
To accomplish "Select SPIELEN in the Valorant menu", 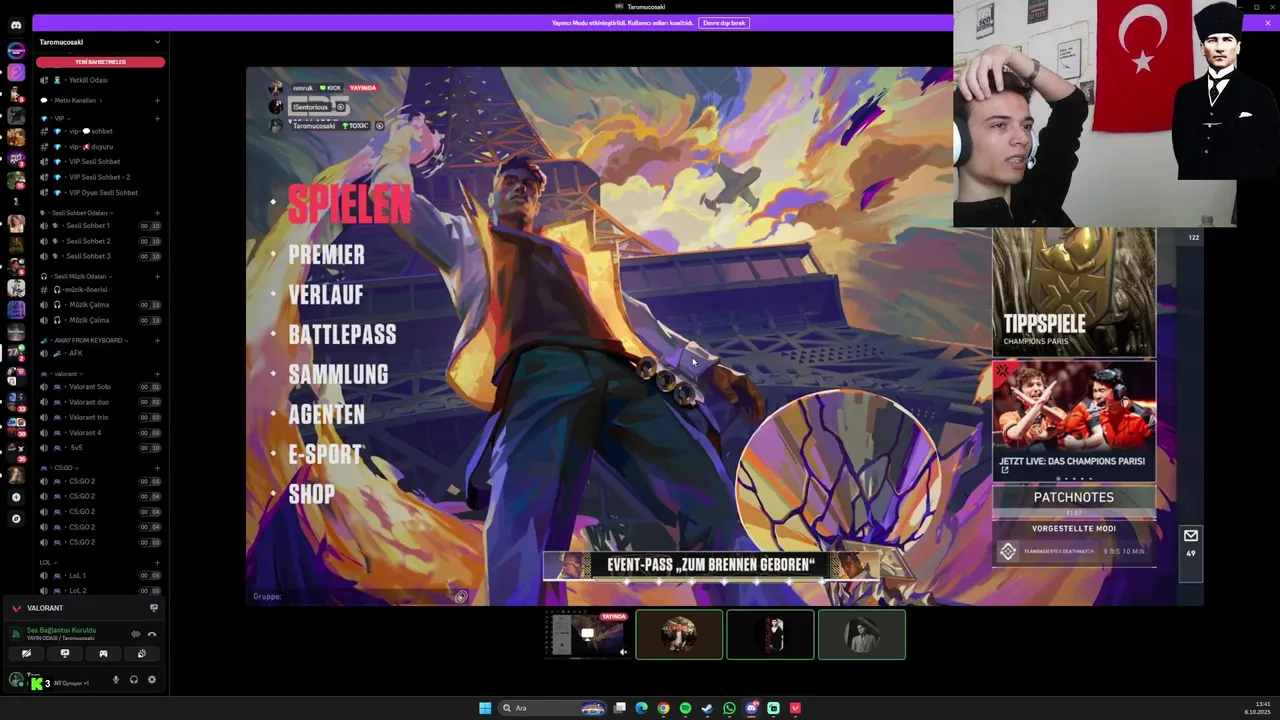I will [x=349, y=204].
